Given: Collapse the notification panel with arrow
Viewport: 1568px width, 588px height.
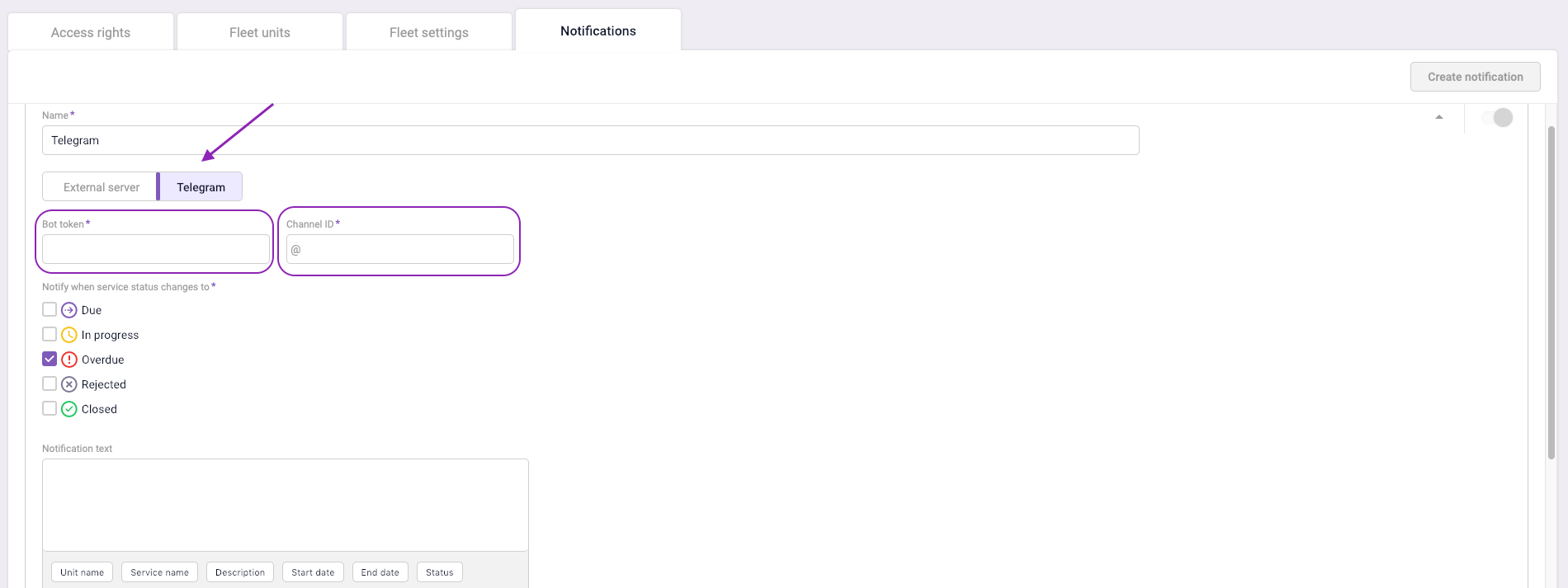Looking at the screenshot, I should tap(1439, 117).
